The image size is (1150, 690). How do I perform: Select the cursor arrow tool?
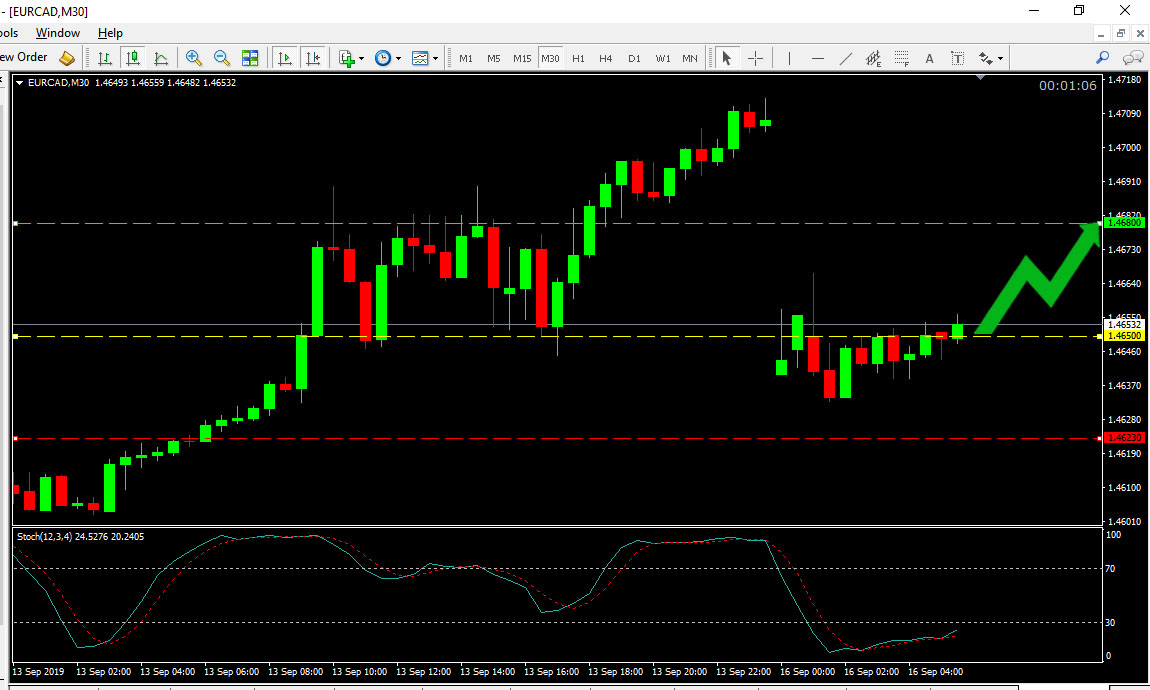point(727,58)
